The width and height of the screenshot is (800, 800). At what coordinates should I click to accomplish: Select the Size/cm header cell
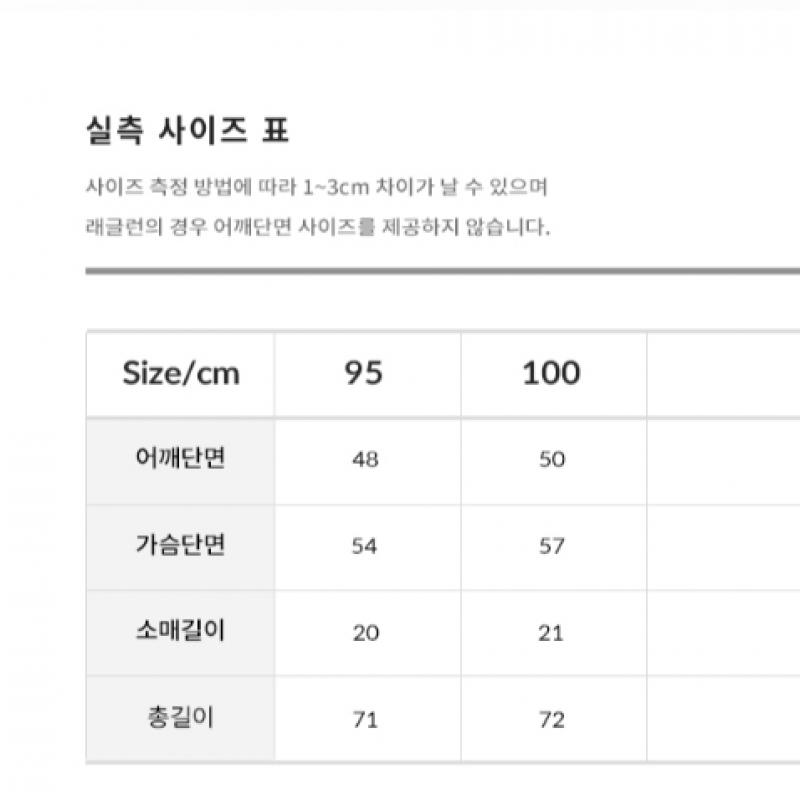click(181, 374)
